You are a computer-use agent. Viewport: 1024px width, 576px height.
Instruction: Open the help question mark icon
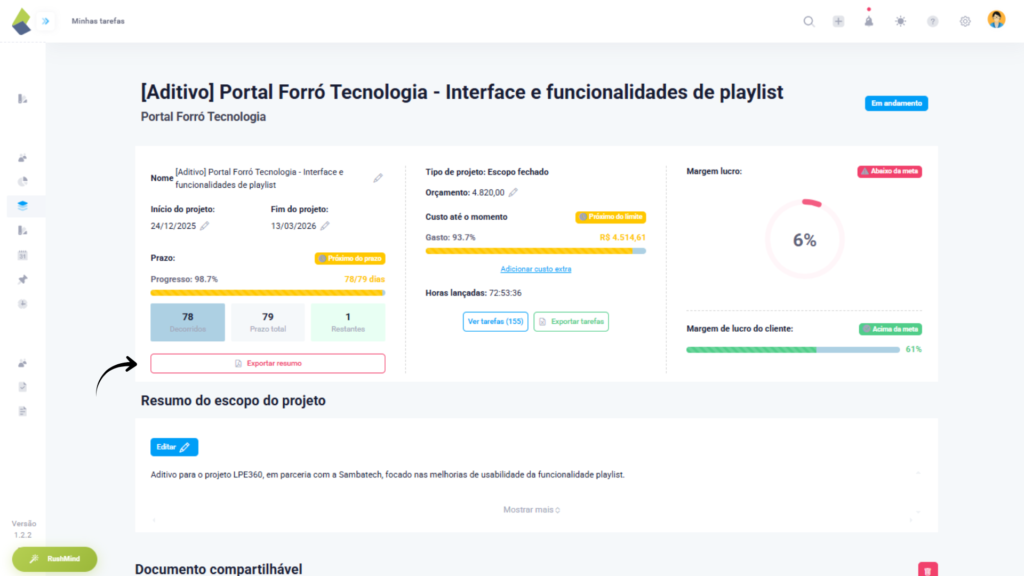click(x=932, y=21)
